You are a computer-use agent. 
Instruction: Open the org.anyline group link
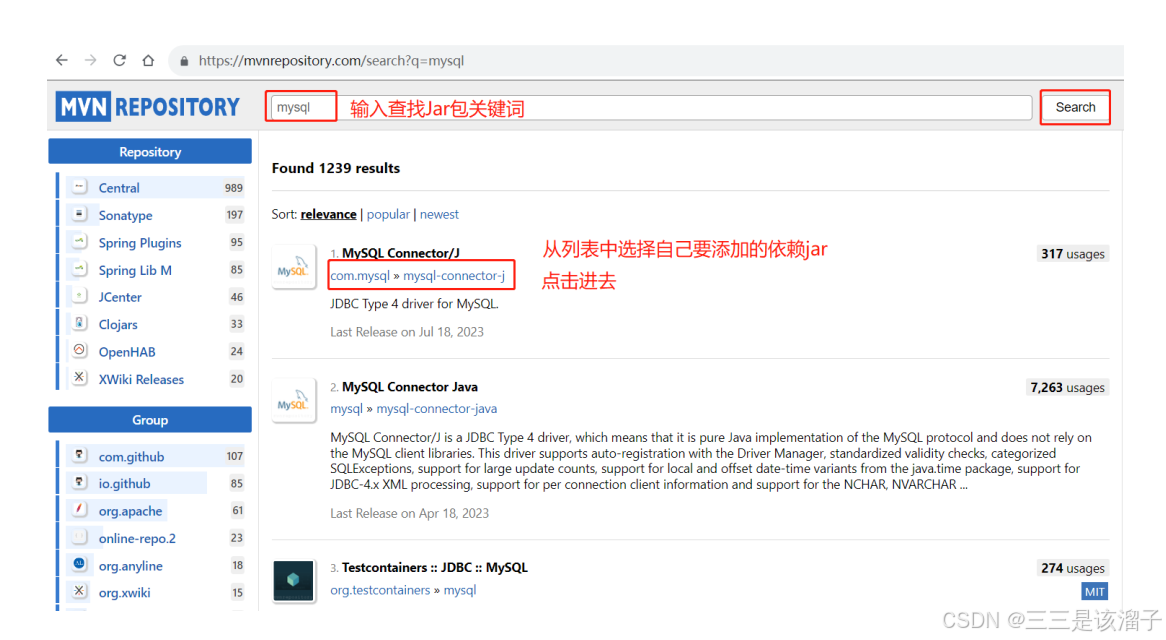tap(131, 566)
